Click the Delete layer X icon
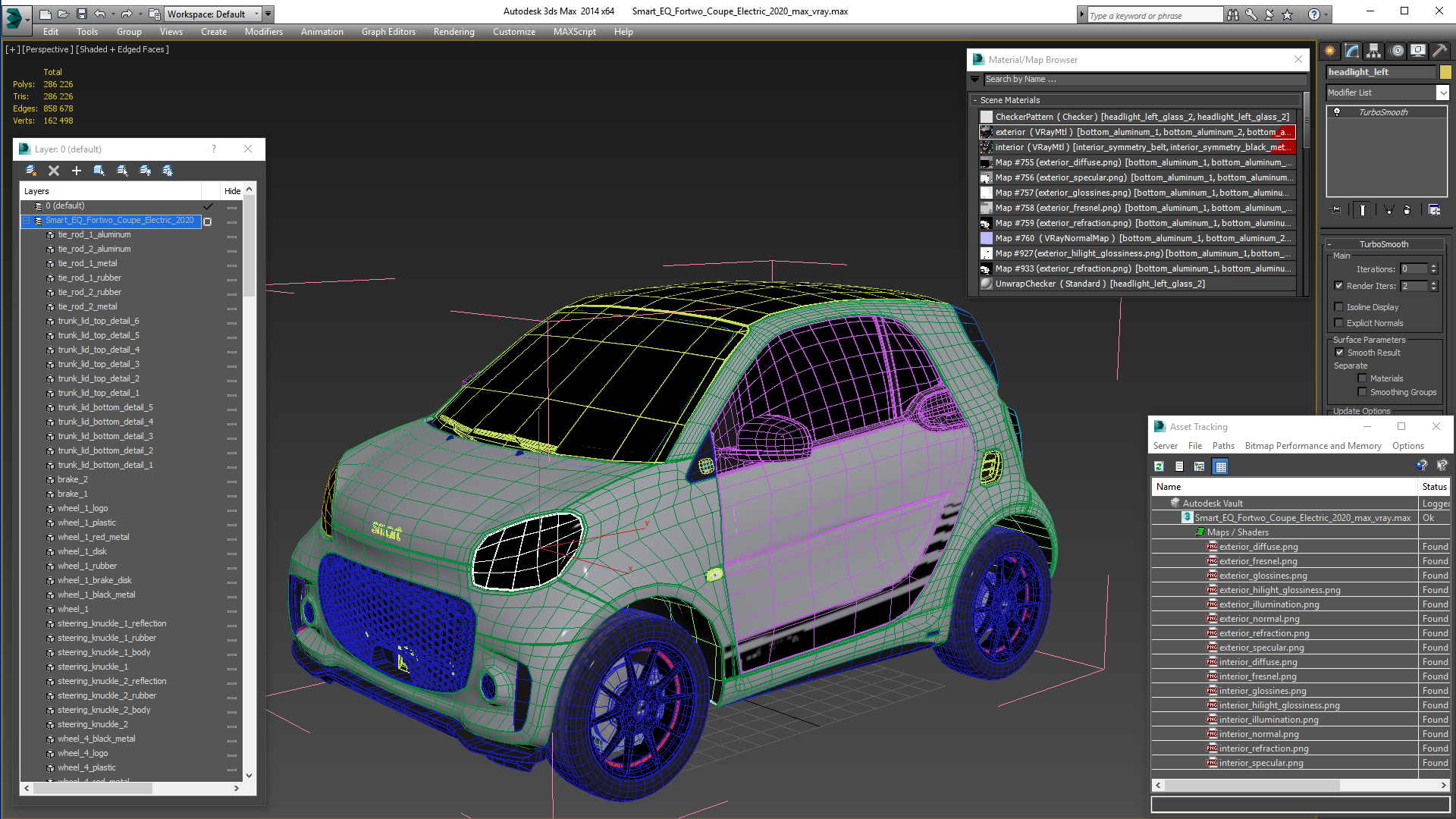This screenshot has width=1456, height=819. coord(53,171)
